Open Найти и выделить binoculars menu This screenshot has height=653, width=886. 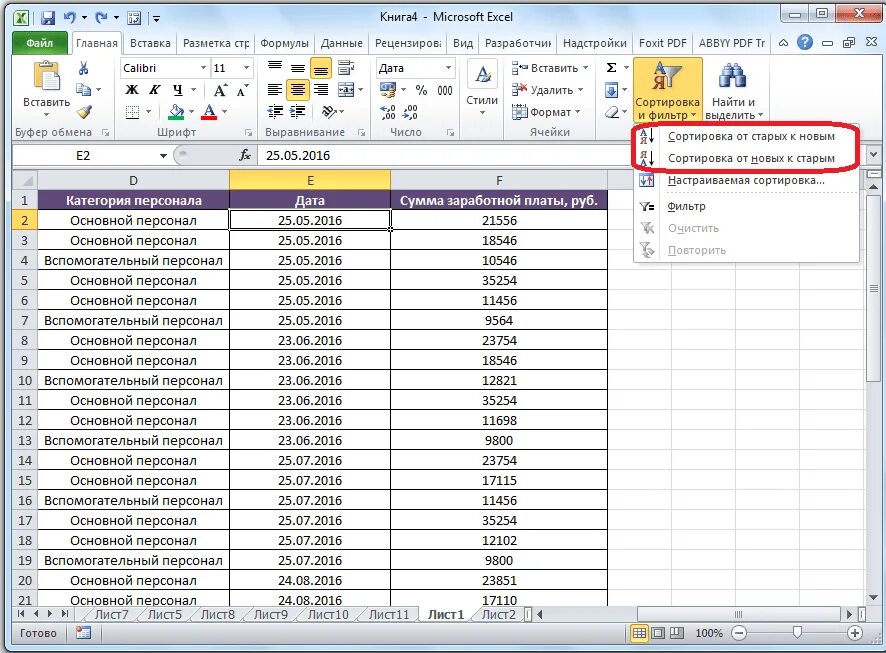733,90
